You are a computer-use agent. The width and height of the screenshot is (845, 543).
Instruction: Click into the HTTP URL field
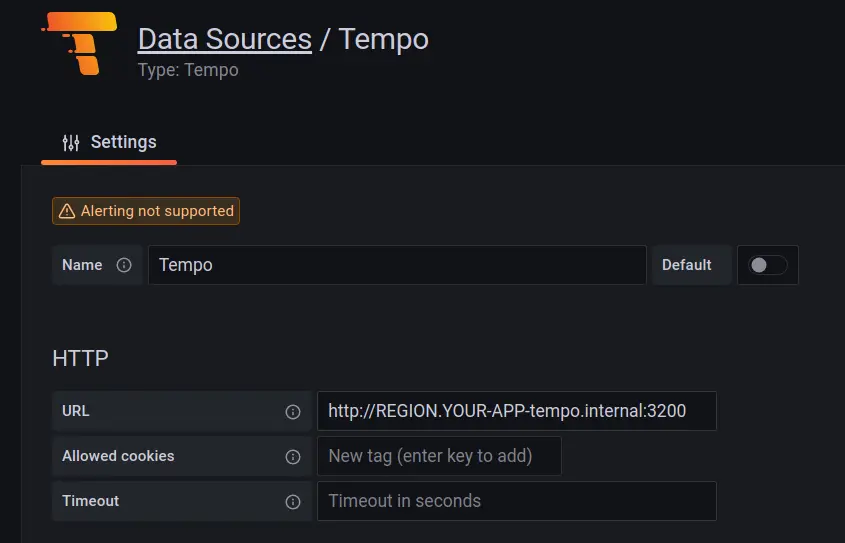click(516, 411)
